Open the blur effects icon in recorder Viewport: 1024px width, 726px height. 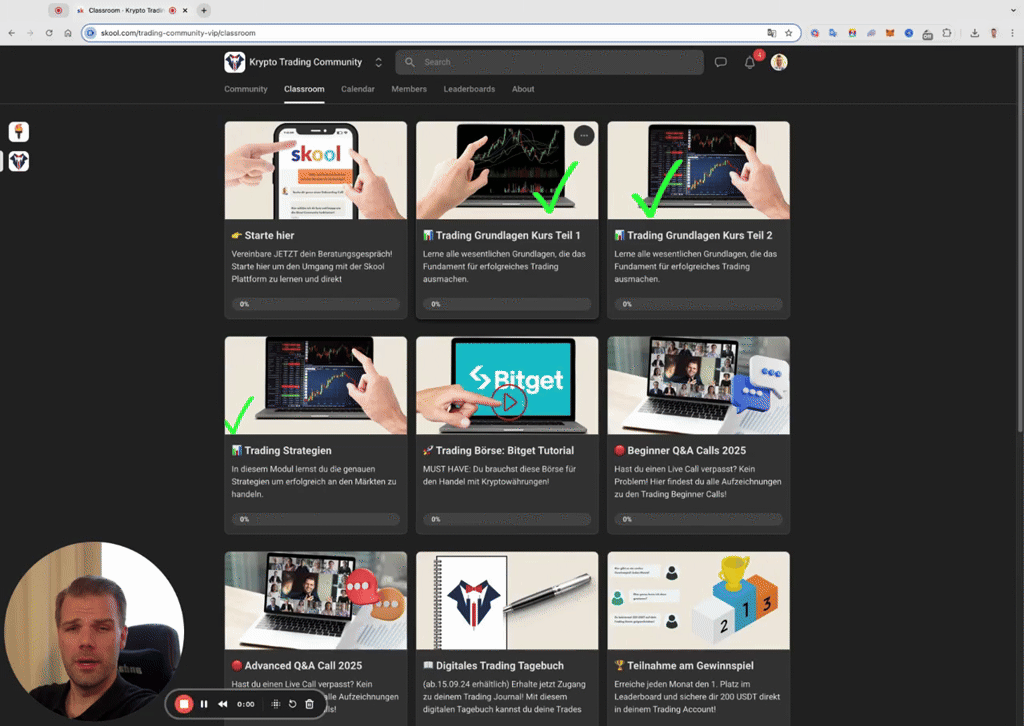point(276,704)
